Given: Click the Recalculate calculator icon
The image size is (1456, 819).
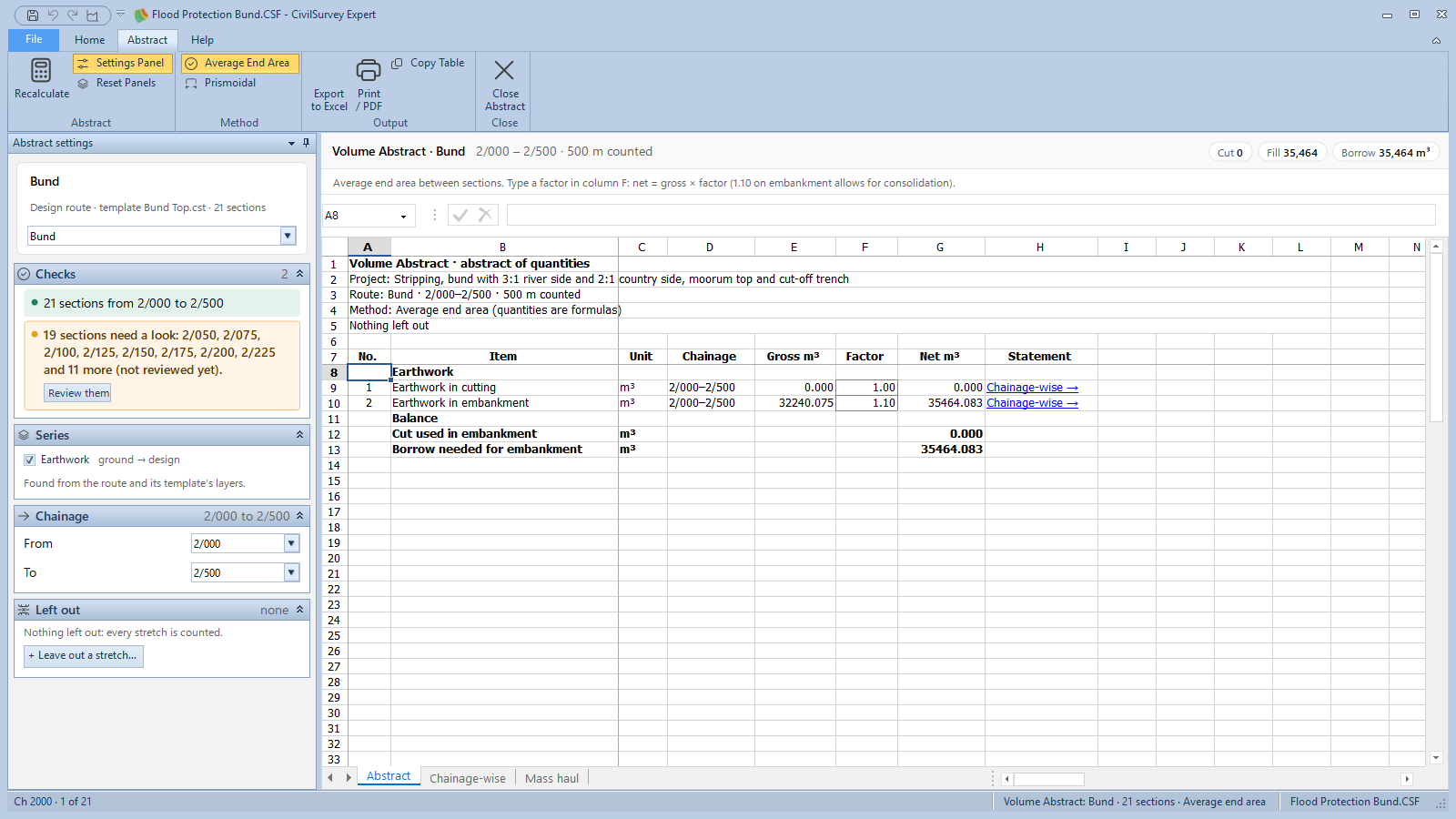Looking at the screenshot, I should point(41,70).
